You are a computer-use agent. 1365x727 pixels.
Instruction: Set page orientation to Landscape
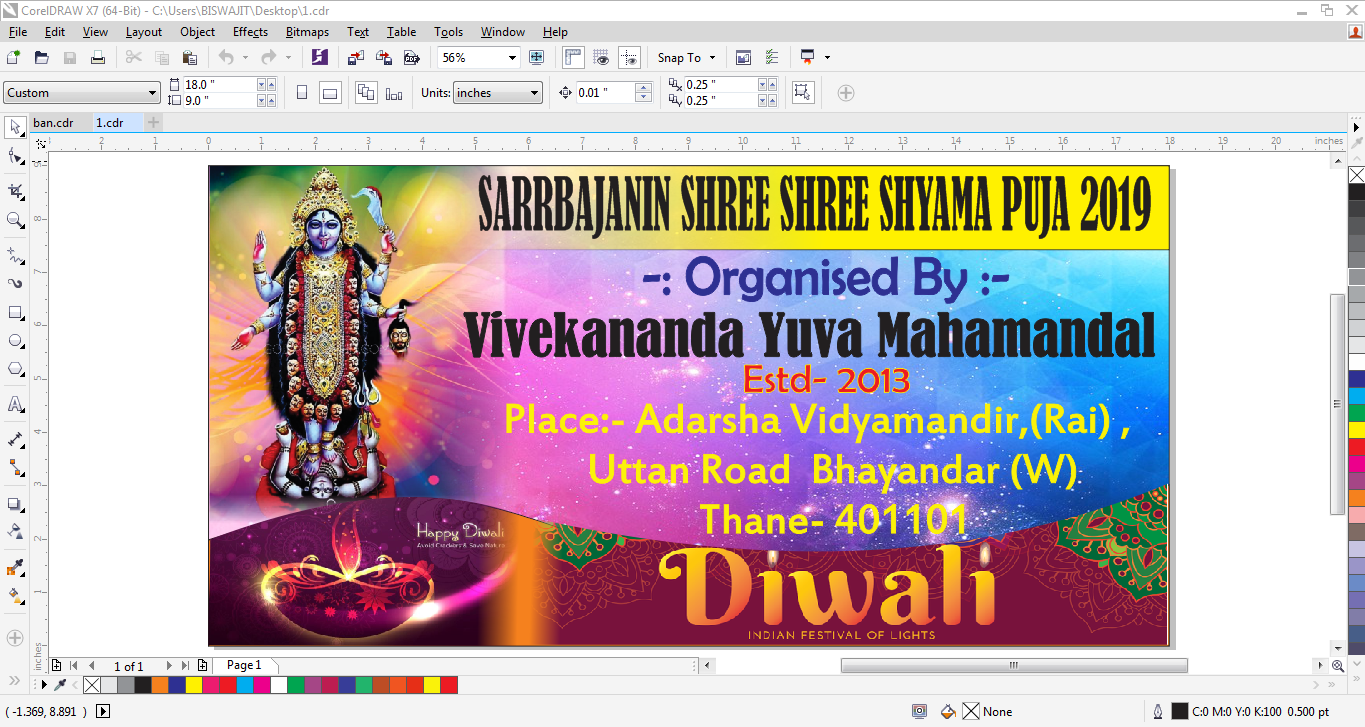pos(330,93)
